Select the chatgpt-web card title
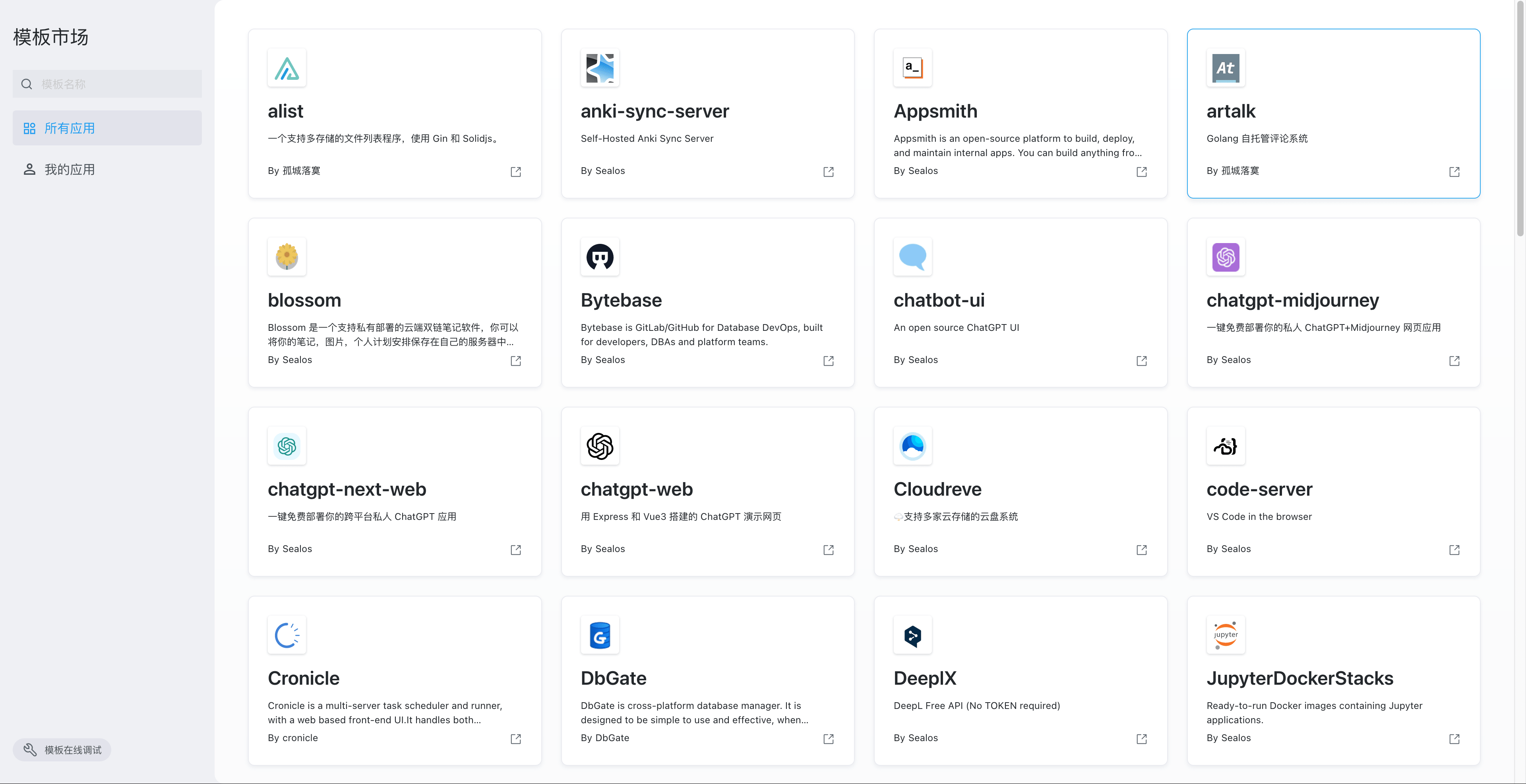The height and width of the screenshot is (784, 1526). point(636,489)
